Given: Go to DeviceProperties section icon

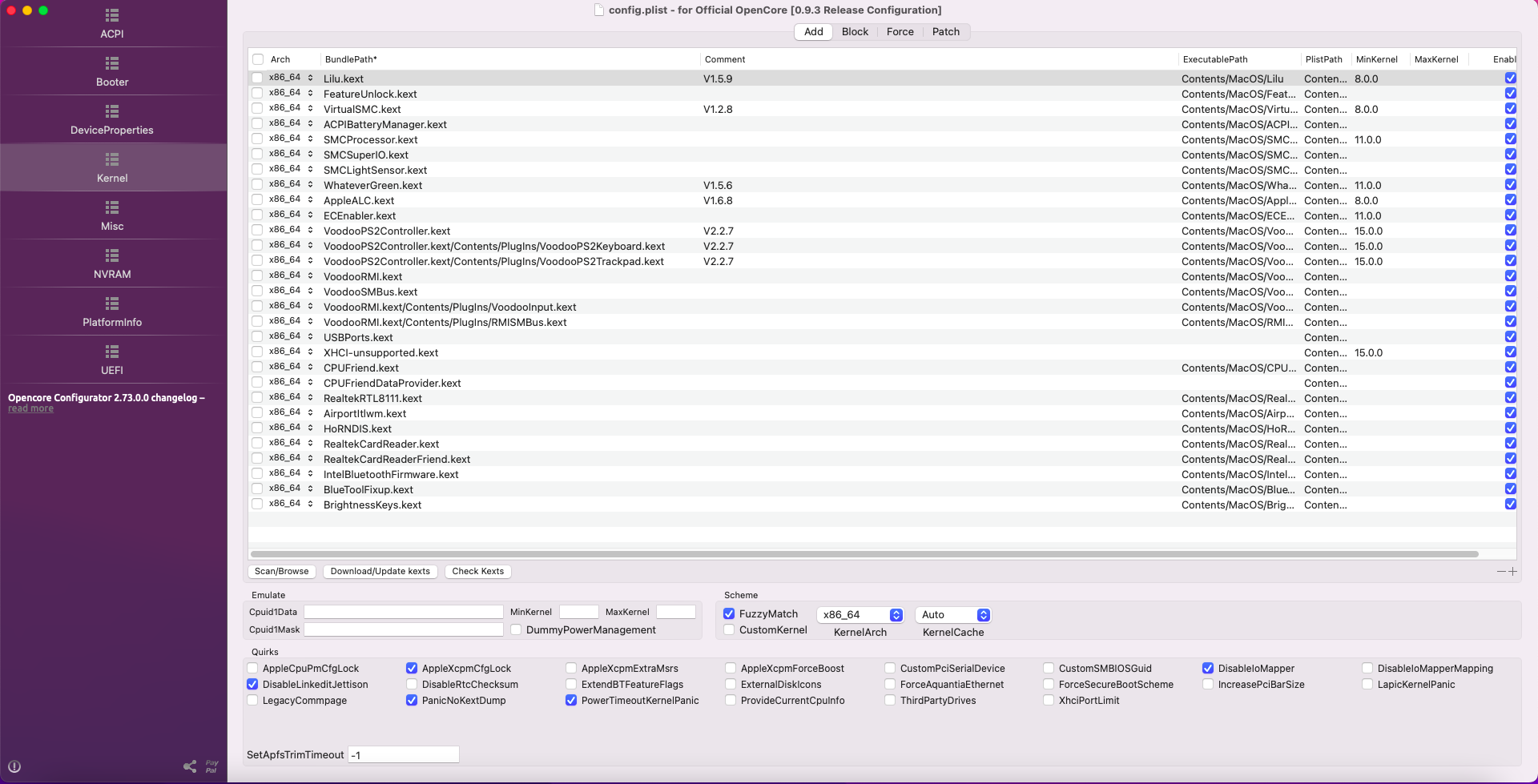Looking at the screenshot, I should pos(112,111).
